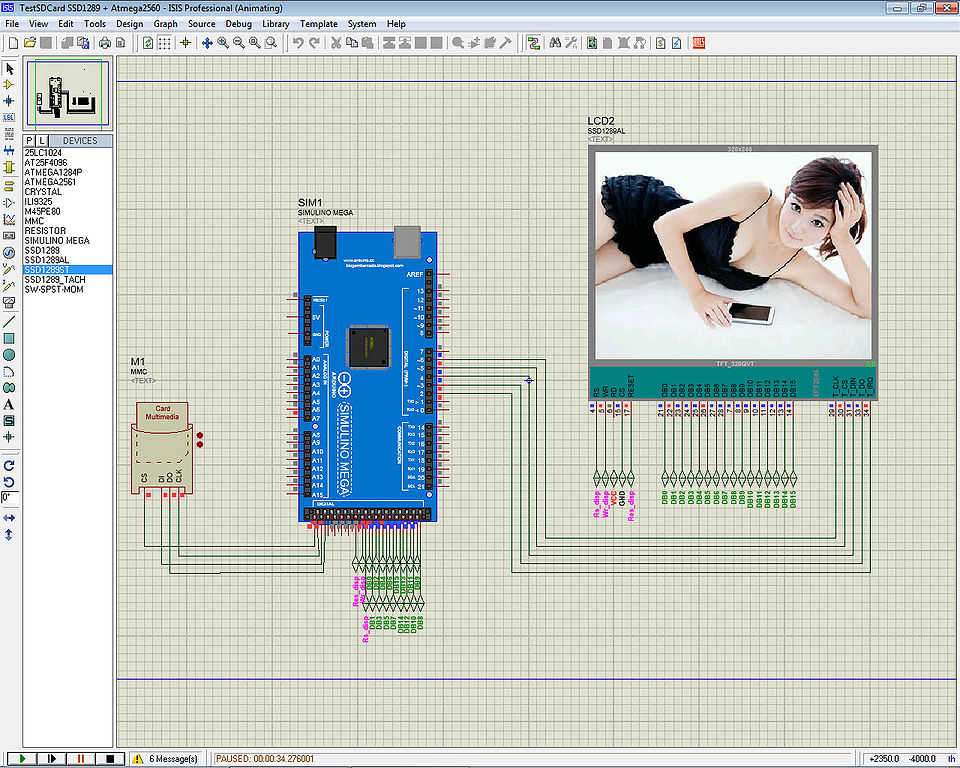The width and height of the screenshot is (960, 768).
Task: Zoom to view entire sheet
Action: (x=255, y=43)
